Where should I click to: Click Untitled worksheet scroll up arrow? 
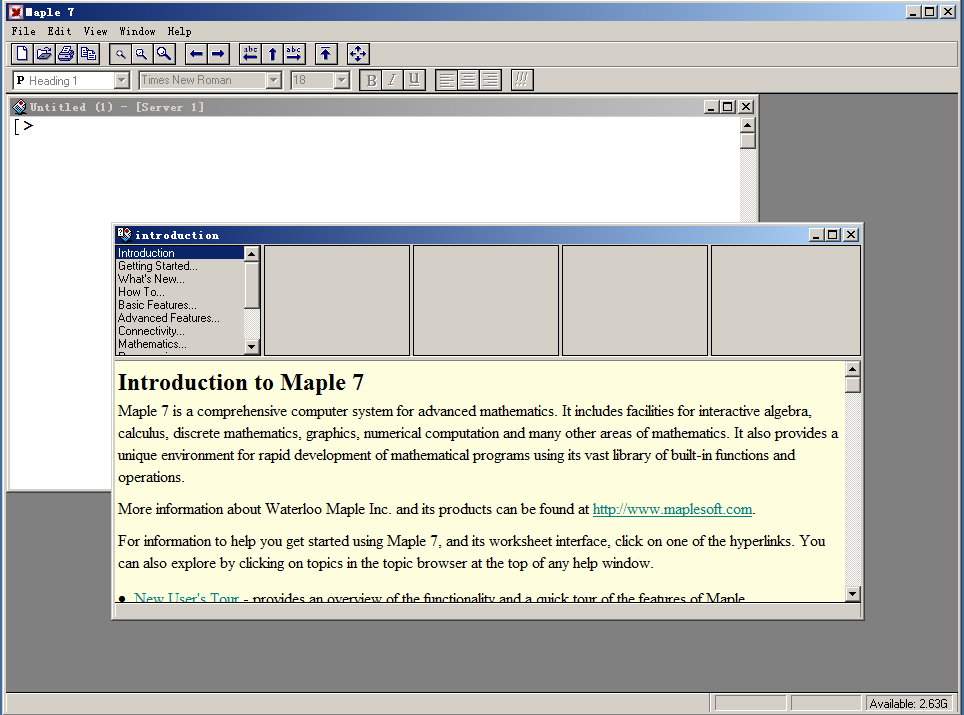pyautogui.click(x=747, y=125)
